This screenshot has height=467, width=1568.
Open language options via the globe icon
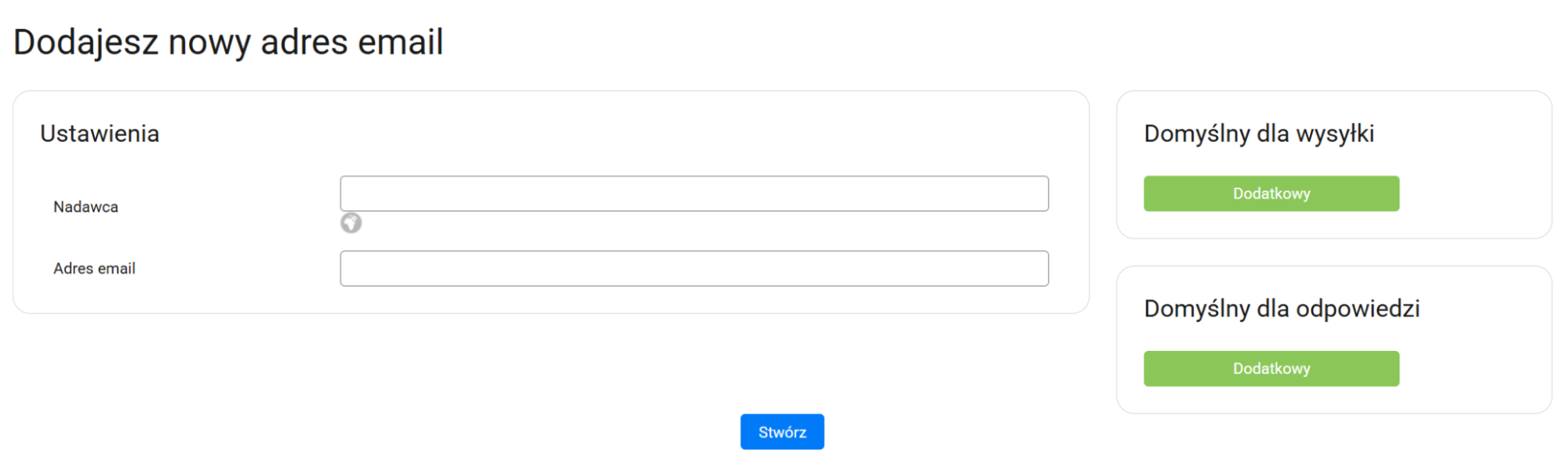(351, 224)
